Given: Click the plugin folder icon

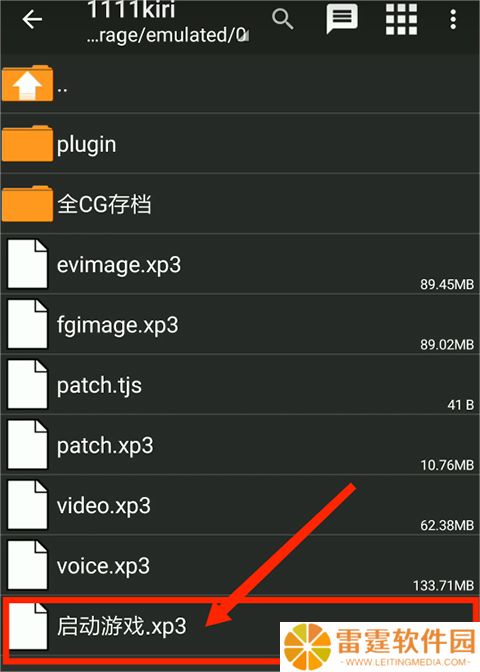Looking at the screenshot, I should pos(27,143).
